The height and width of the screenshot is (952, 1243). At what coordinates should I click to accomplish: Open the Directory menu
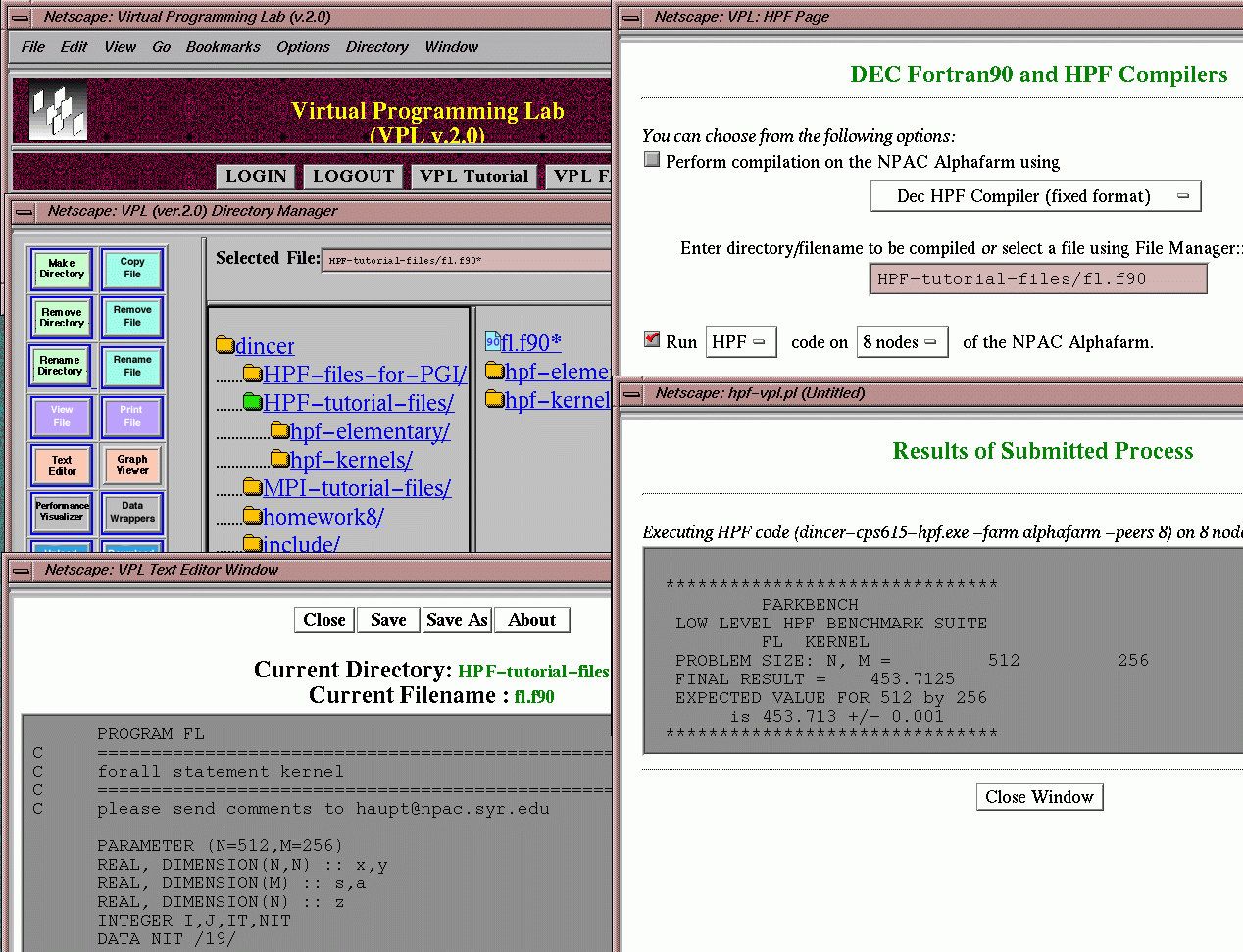376,47
